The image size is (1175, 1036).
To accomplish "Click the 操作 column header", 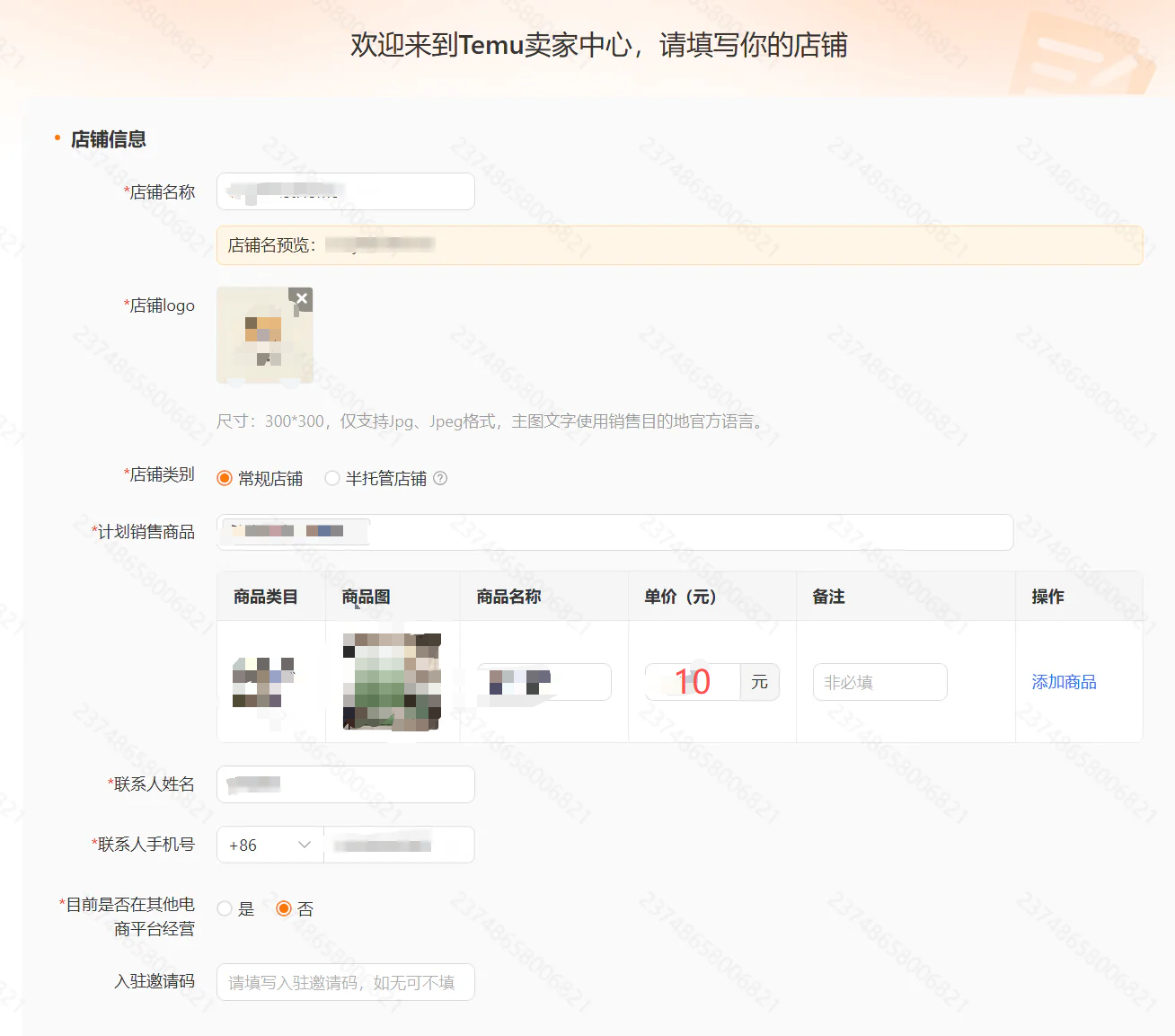I will point(1047,597).
